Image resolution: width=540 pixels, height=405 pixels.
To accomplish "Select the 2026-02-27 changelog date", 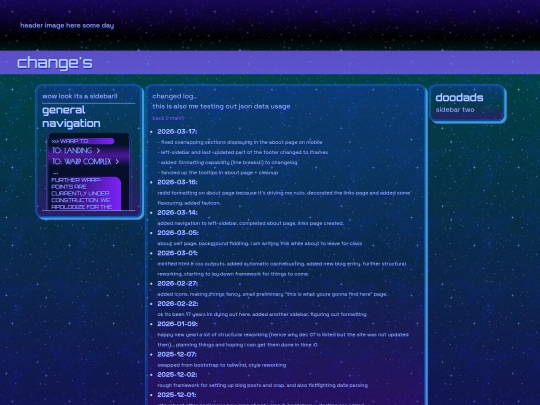I will (x=177, y=283).
